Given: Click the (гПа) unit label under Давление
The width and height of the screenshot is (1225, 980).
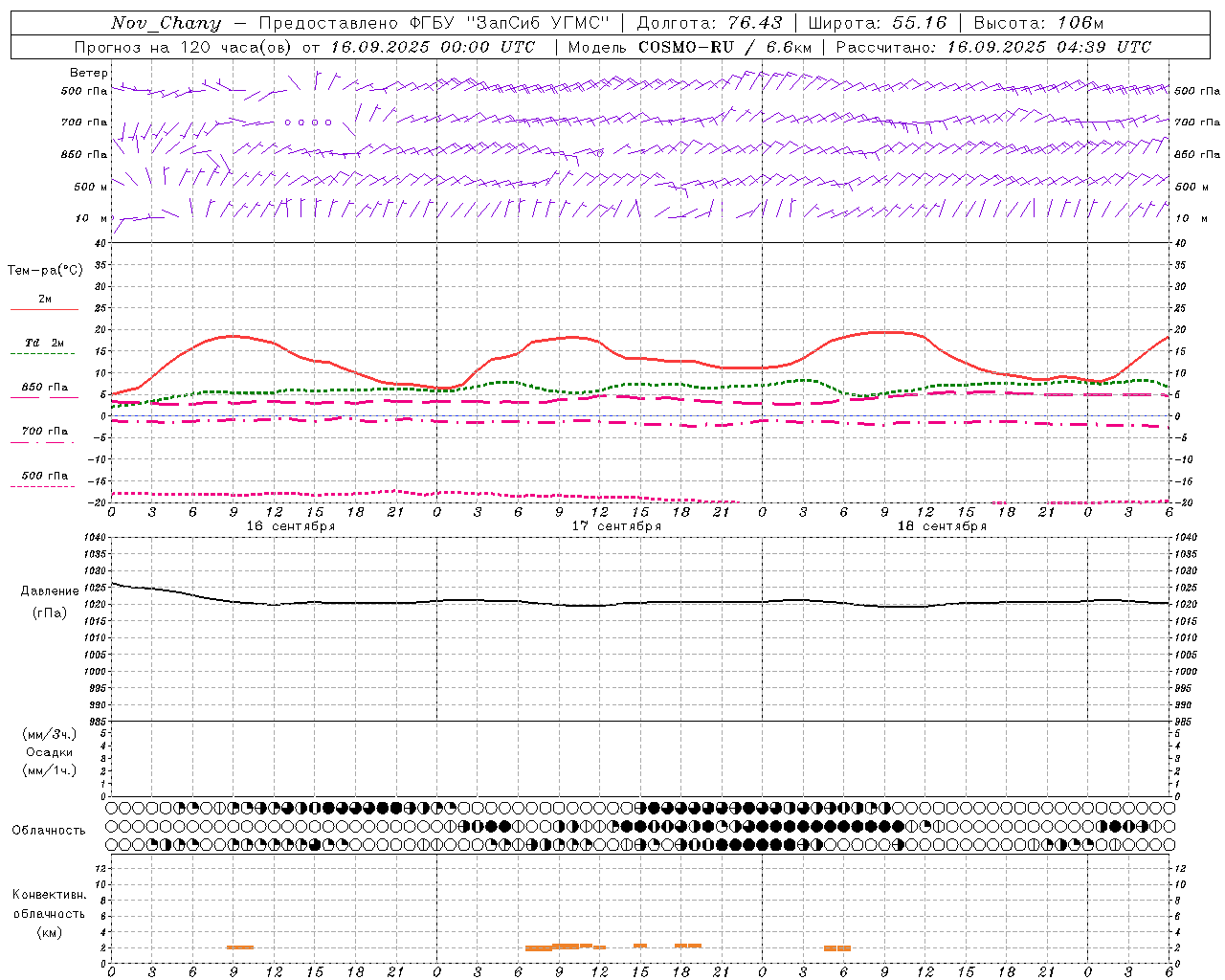Looking at the screenshot, I should (x=50, y=613).
